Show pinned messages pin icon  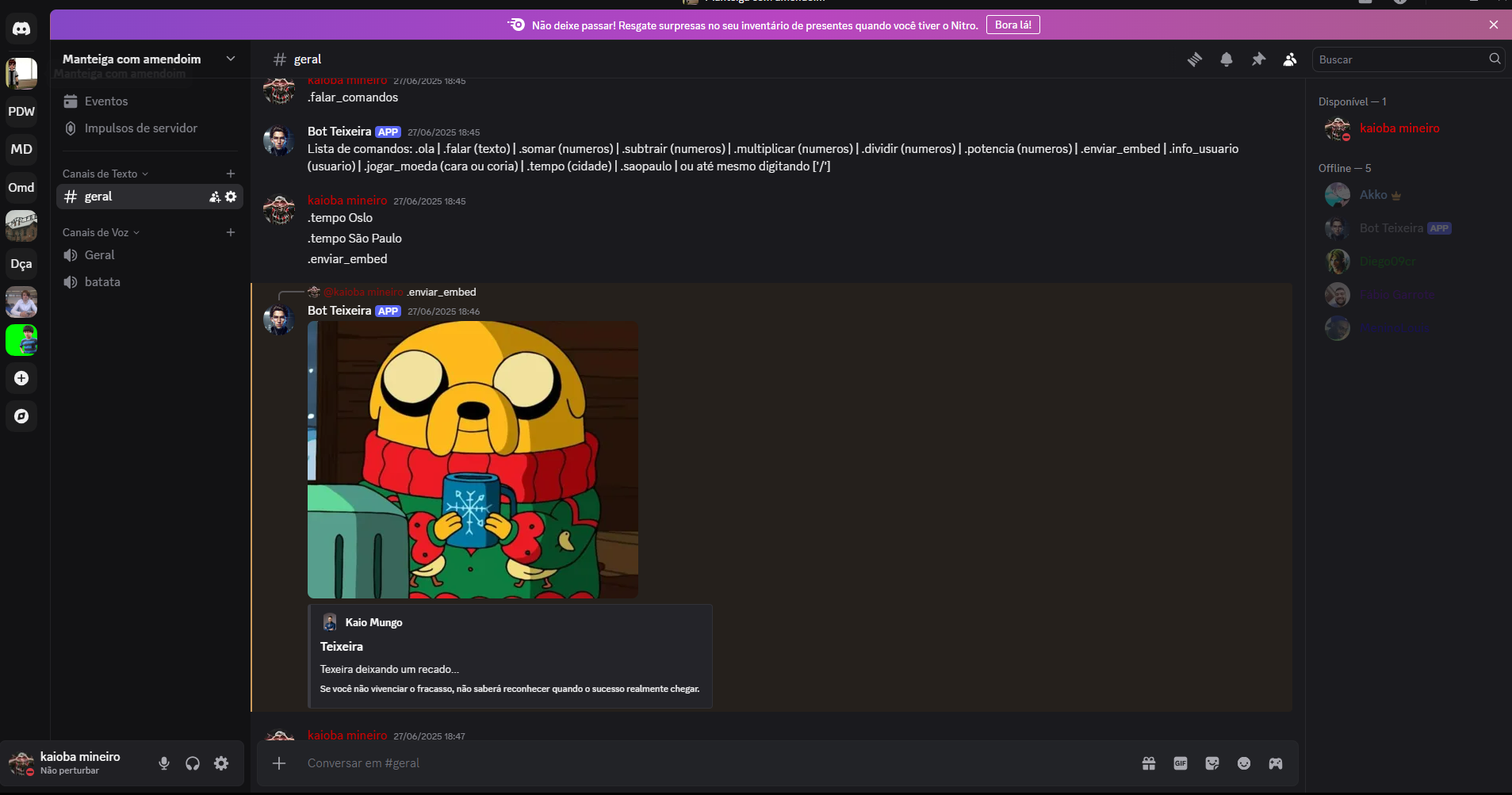pyautogui.click(x=1258, y=59)
